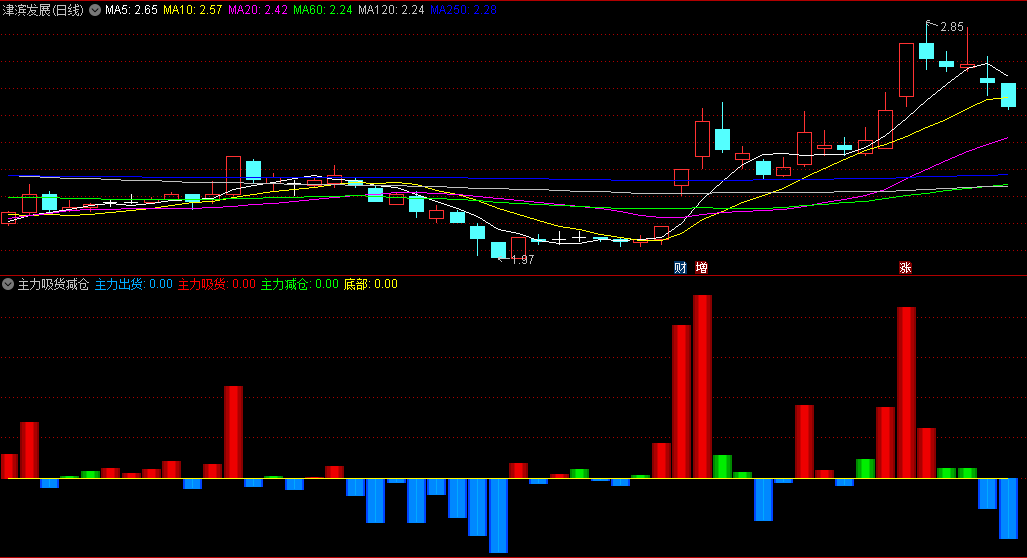1027x558 pixels.
Task: Click the 增 event marker
Action: coord(701,267)
